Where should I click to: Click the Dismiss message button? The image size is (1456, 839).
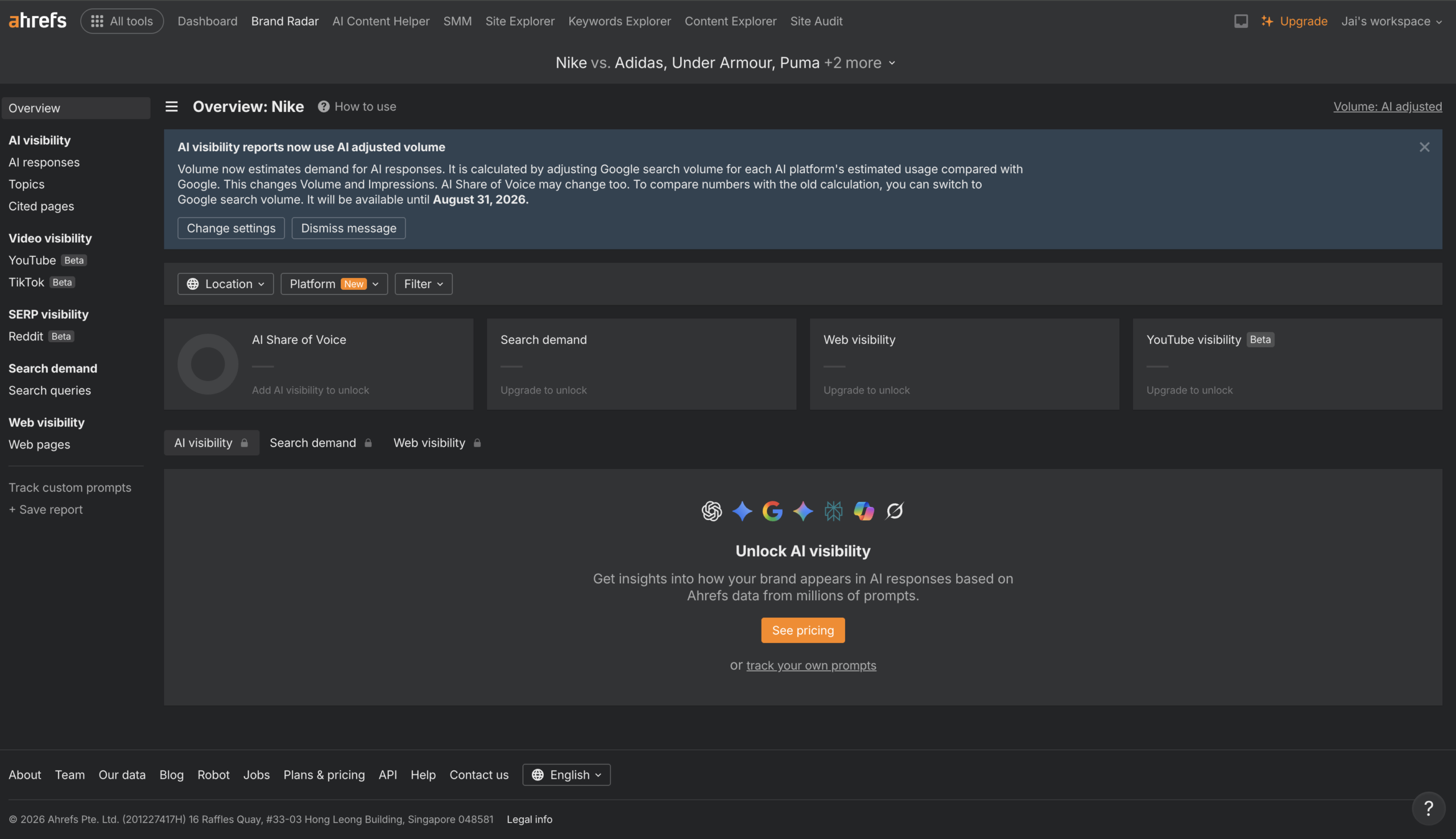[x=349, y=228]
